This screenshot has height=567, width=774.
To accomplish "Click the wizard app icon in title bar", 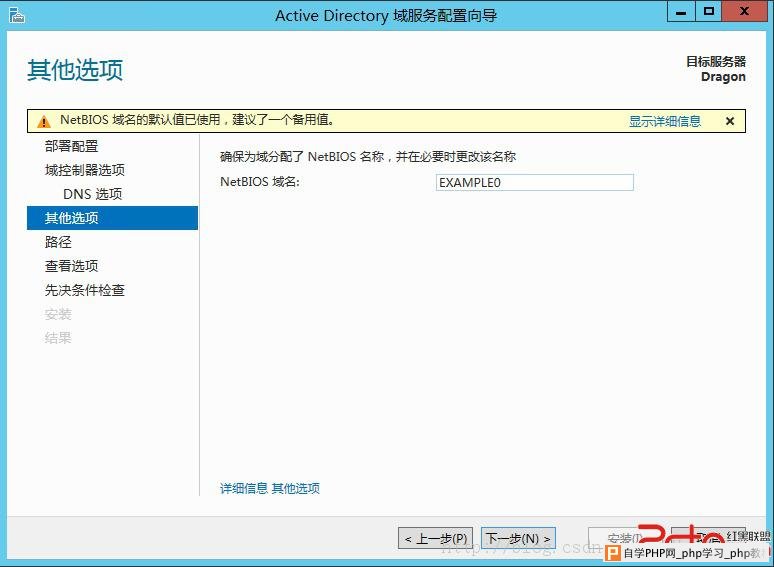I will [x=17, y=15].
